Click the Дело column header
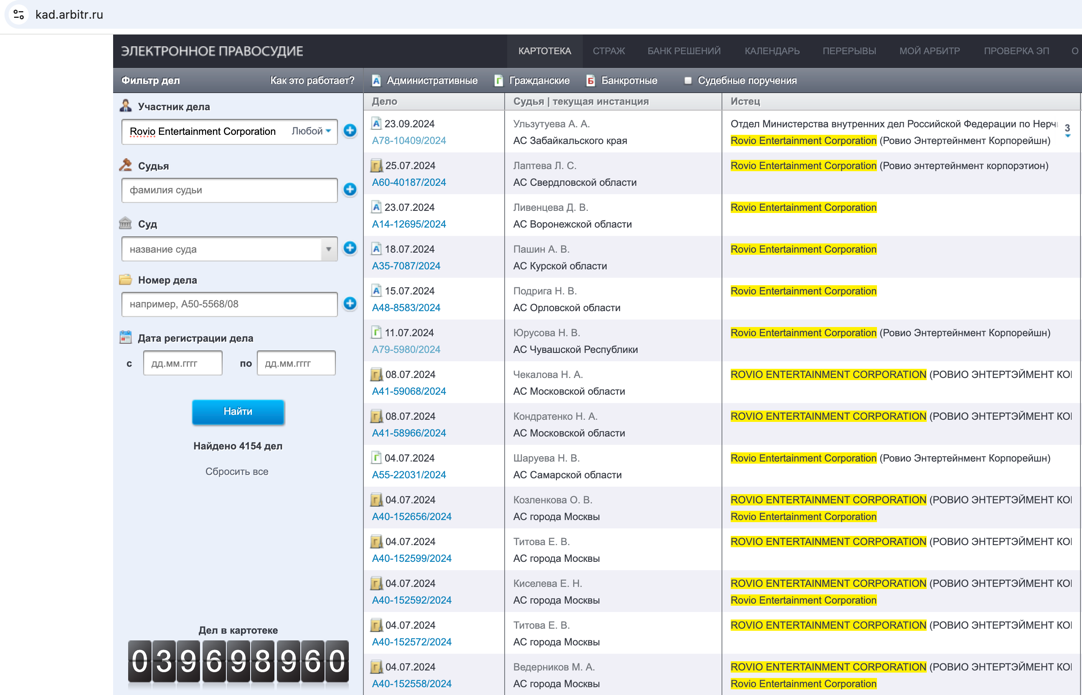Screen dimensions: 1082x695 (x=384, y=101)
